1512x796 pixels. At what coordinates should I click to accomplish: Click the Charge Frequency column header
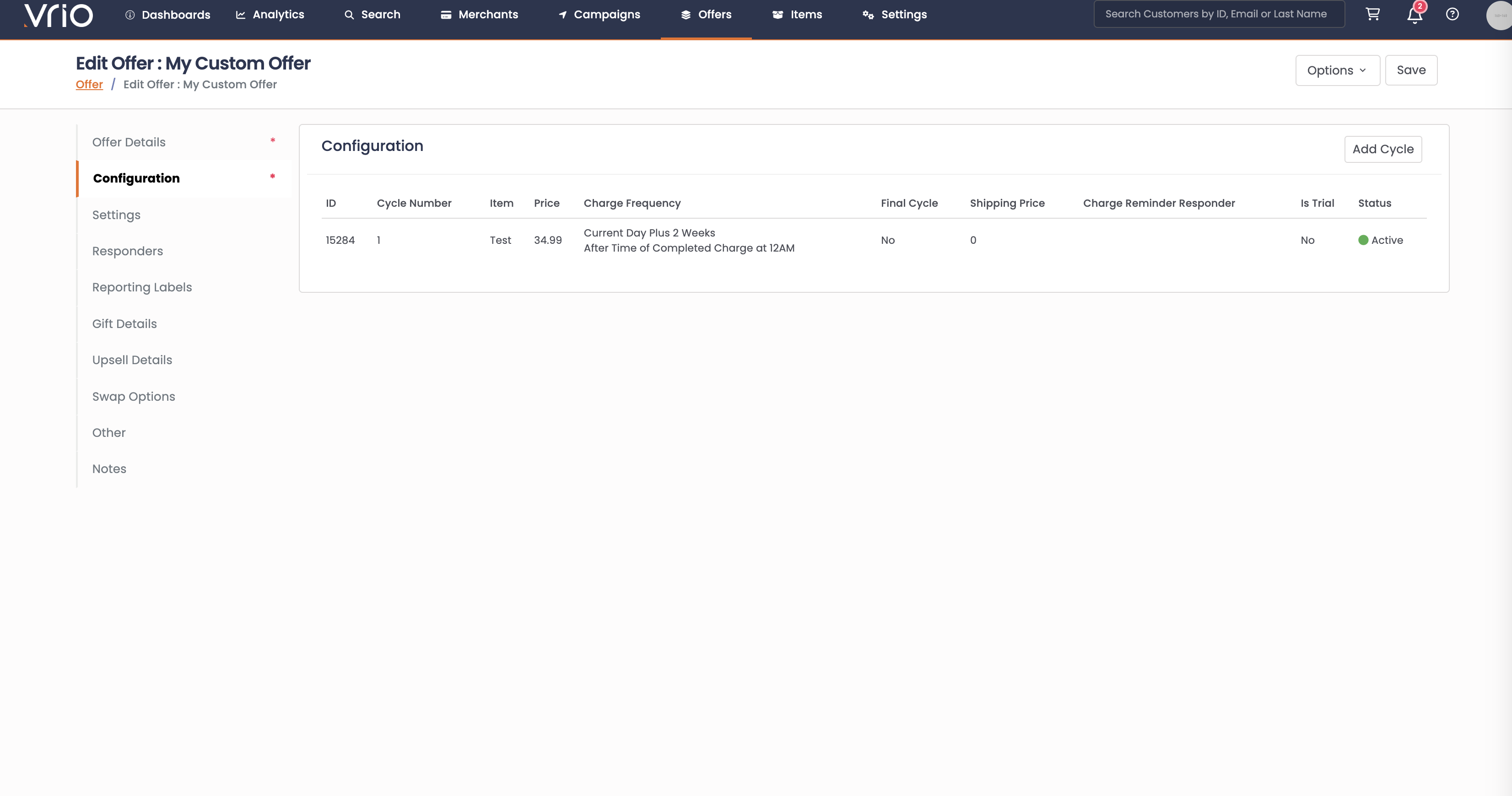coord(632,204)
